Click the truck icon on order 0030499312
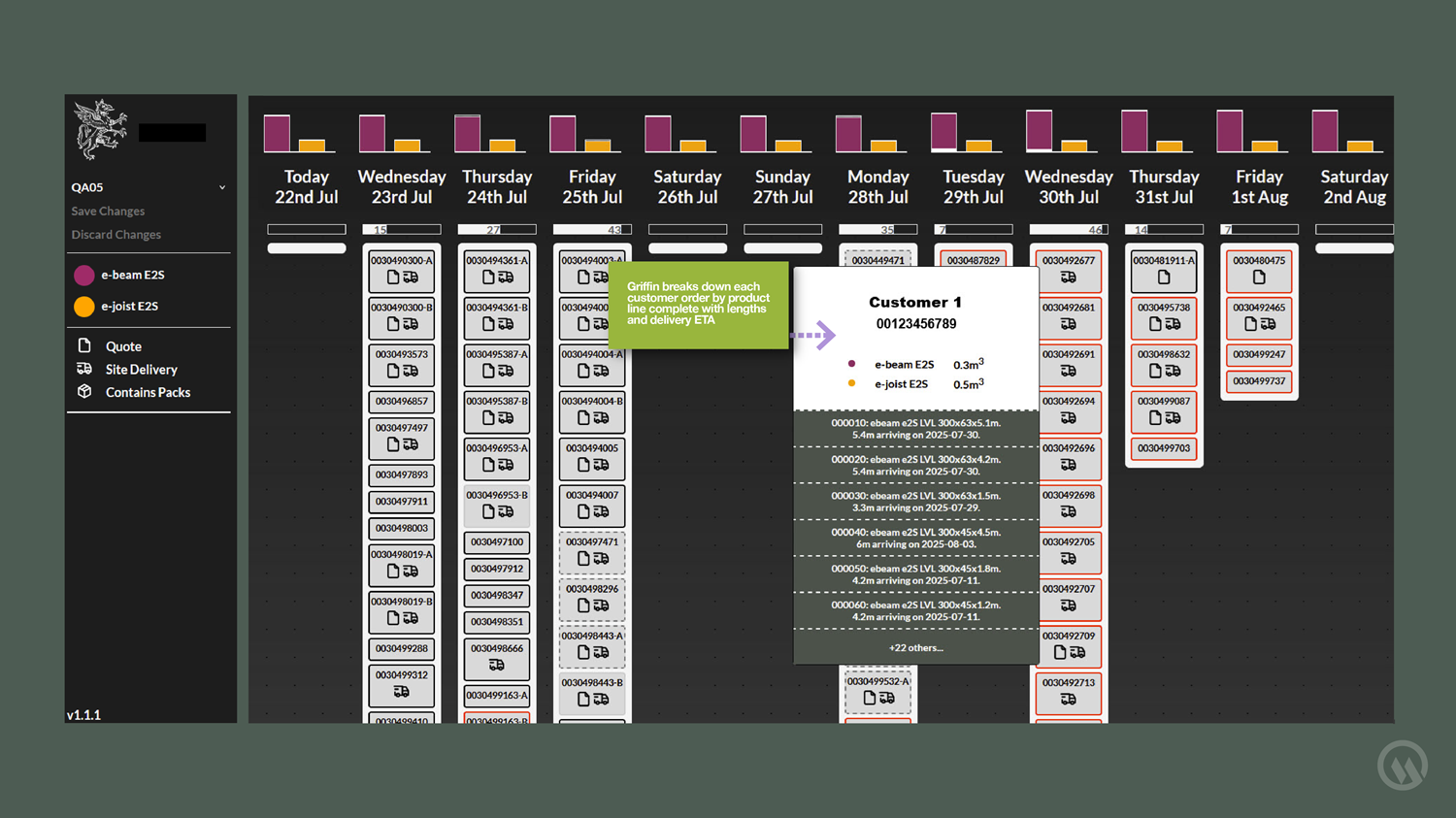The width and height of the screenshot is (1456, 818). [401, 692]
